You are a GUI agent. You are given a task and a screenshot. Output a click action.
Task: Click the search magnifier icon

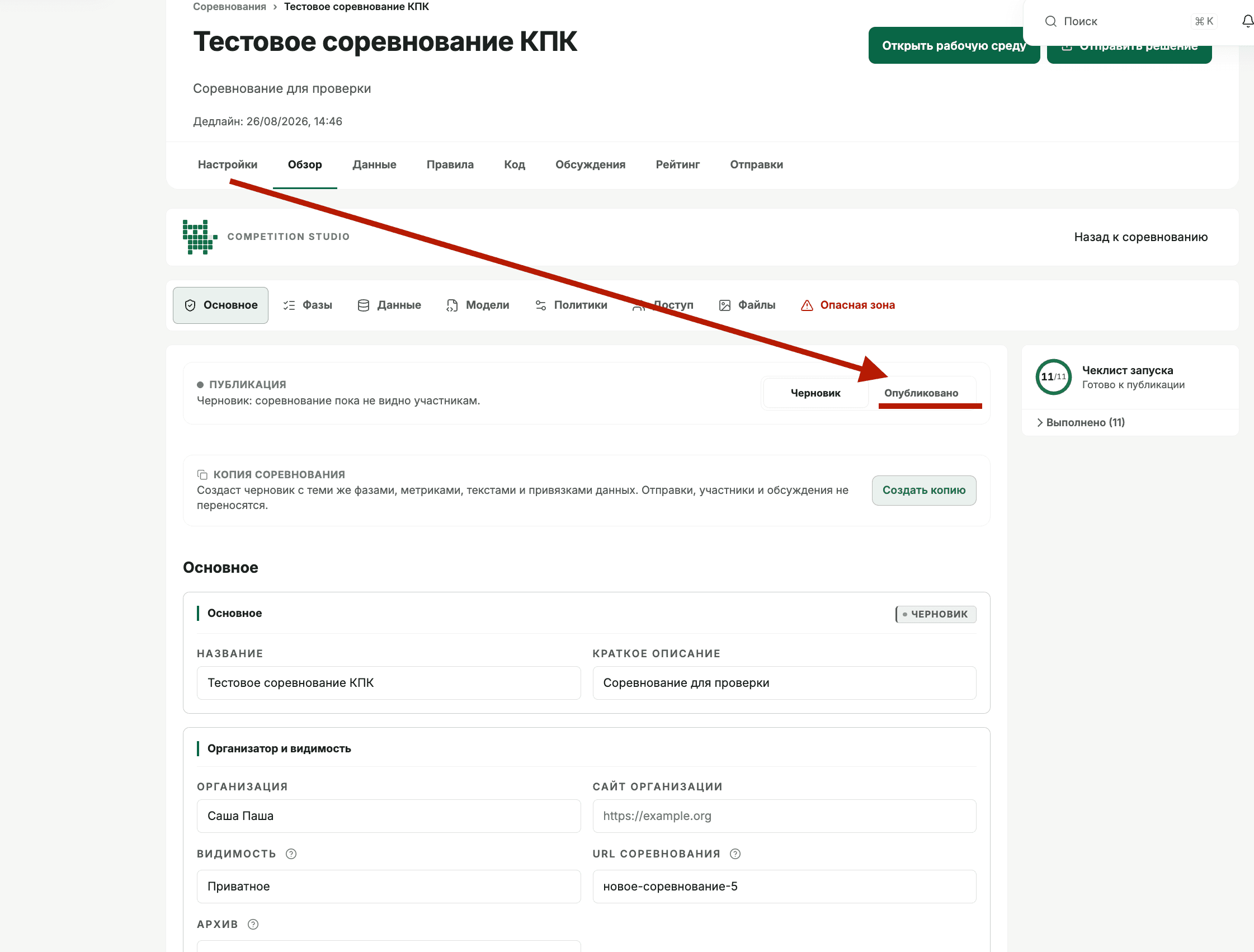pos(1050,22)
